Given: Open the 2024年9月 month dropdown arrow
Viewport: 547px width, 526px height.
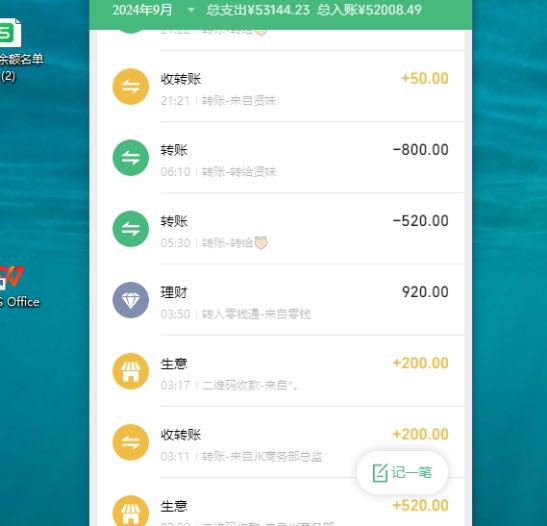Looking at the screenshot, I should [x=191, y=10].
